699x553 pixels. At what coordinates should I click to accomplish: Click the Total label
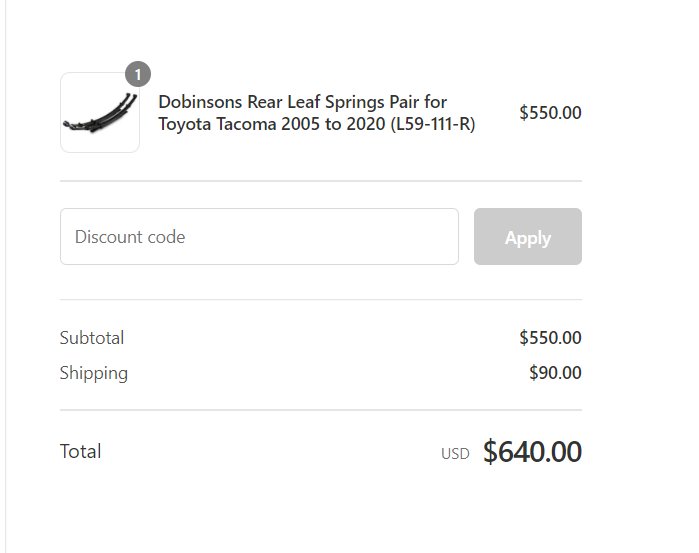80,451
